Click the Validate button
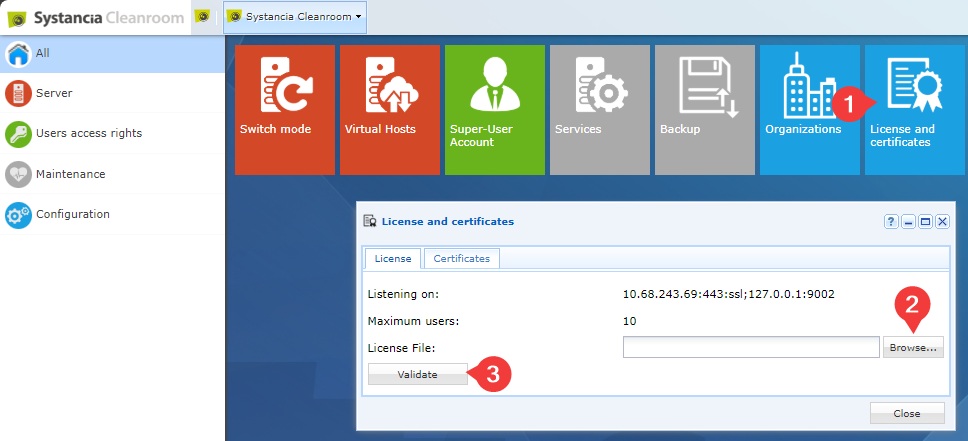The image size is (968, 441). tap(417, 374)
